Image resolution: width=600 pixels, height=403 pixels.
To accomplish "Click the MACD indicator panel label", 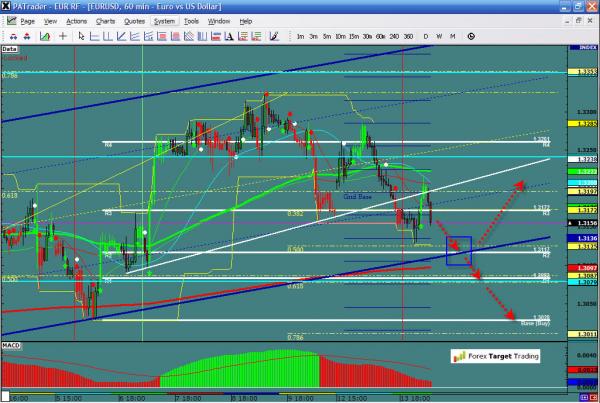I will pyautogui.click(x=12, y=346).
